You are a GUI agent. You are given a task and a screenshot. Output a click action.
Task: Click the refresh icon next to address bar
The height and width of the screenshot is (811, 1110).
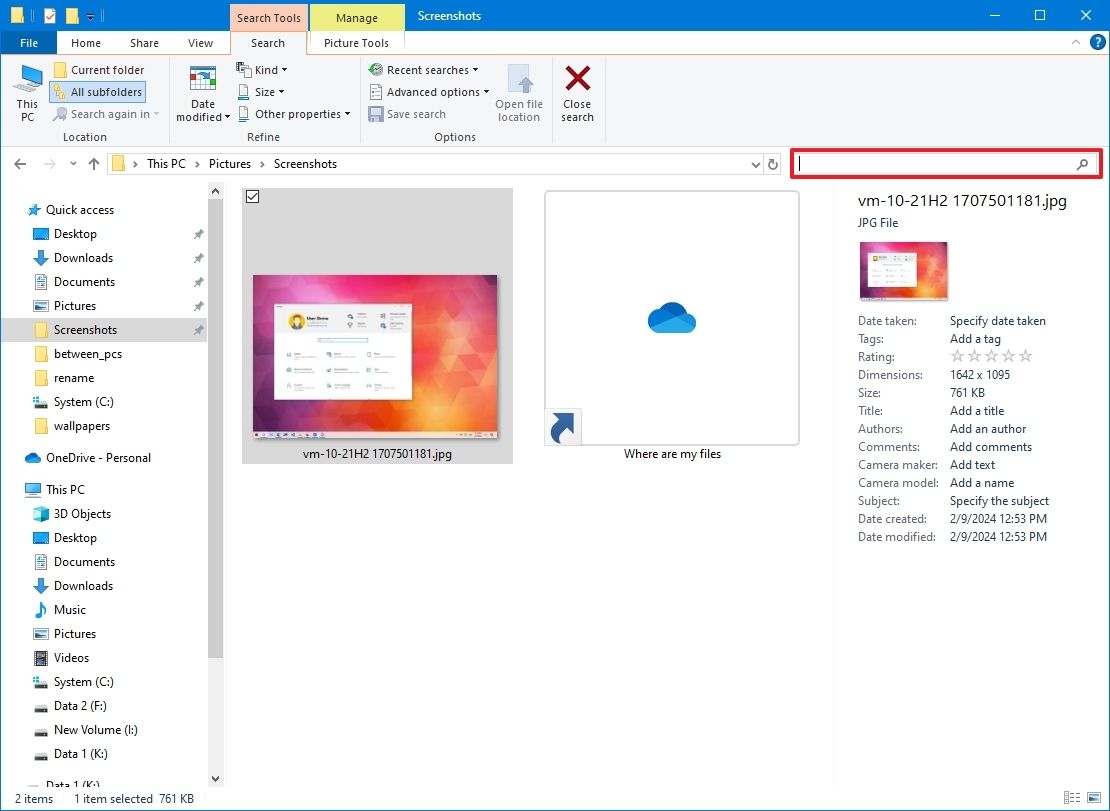pos(771,163)
